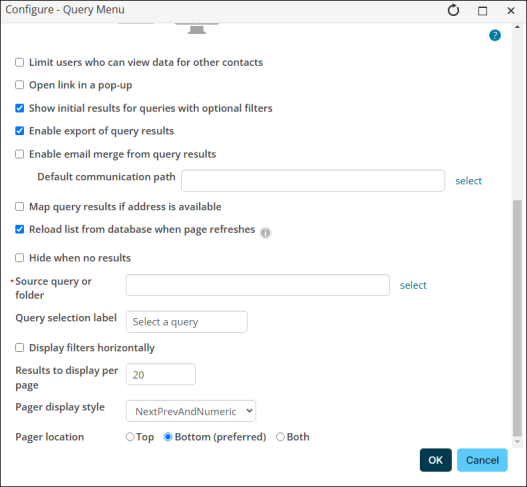Click the OK button
The height and width of the screenshot is (487, 527).
pos(436,460)
